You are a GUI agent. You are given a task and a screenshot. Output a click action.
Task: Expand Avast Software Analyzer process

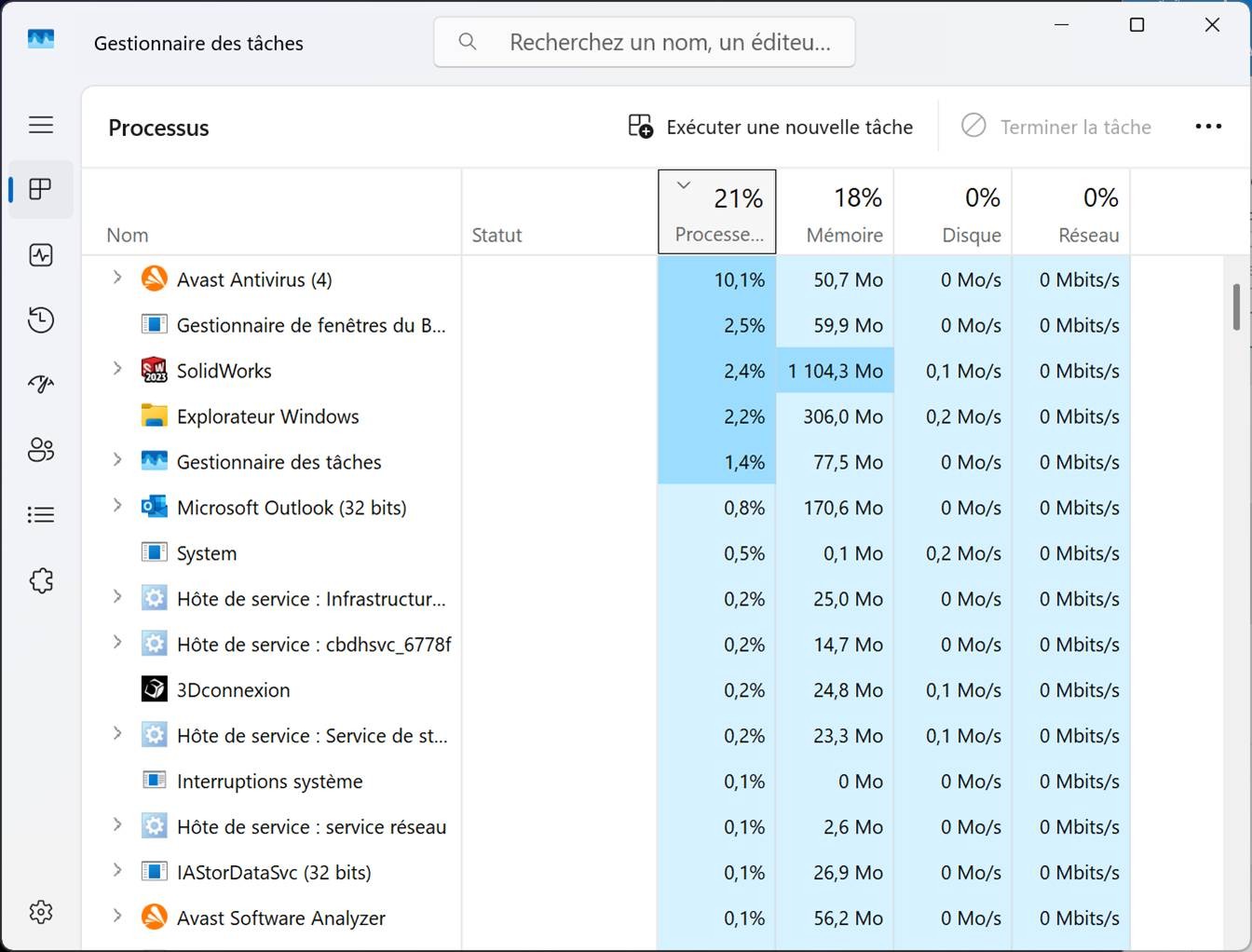click(x=117, y=917)
